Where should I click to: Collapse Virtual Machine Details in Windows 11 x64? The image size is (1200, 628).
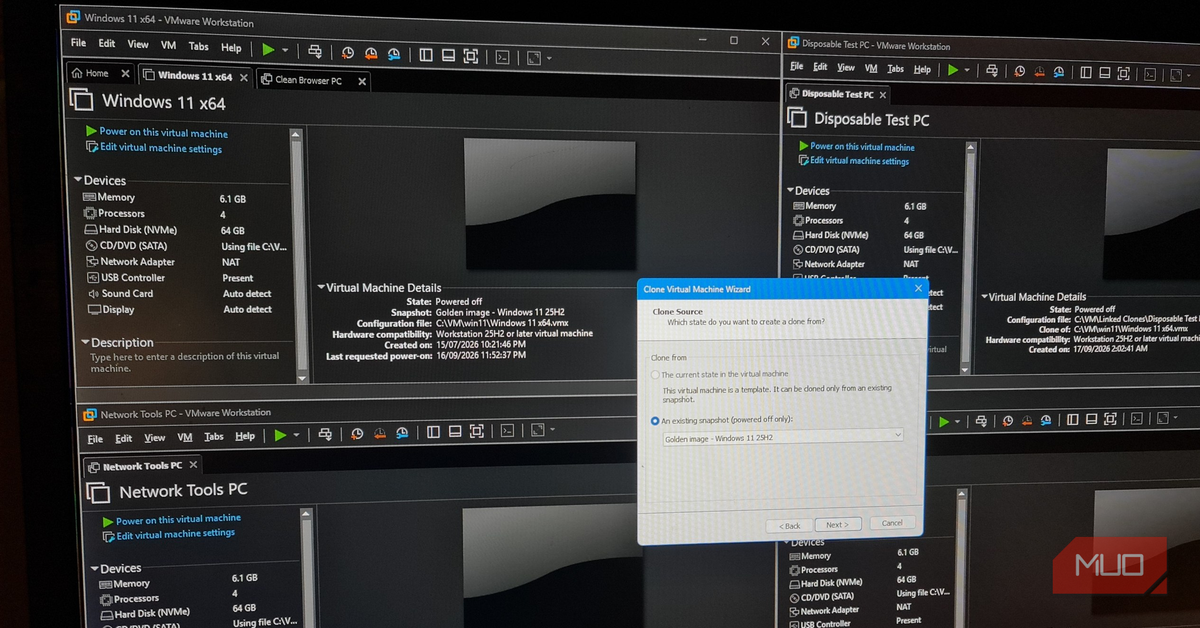(x=320, y=288)
